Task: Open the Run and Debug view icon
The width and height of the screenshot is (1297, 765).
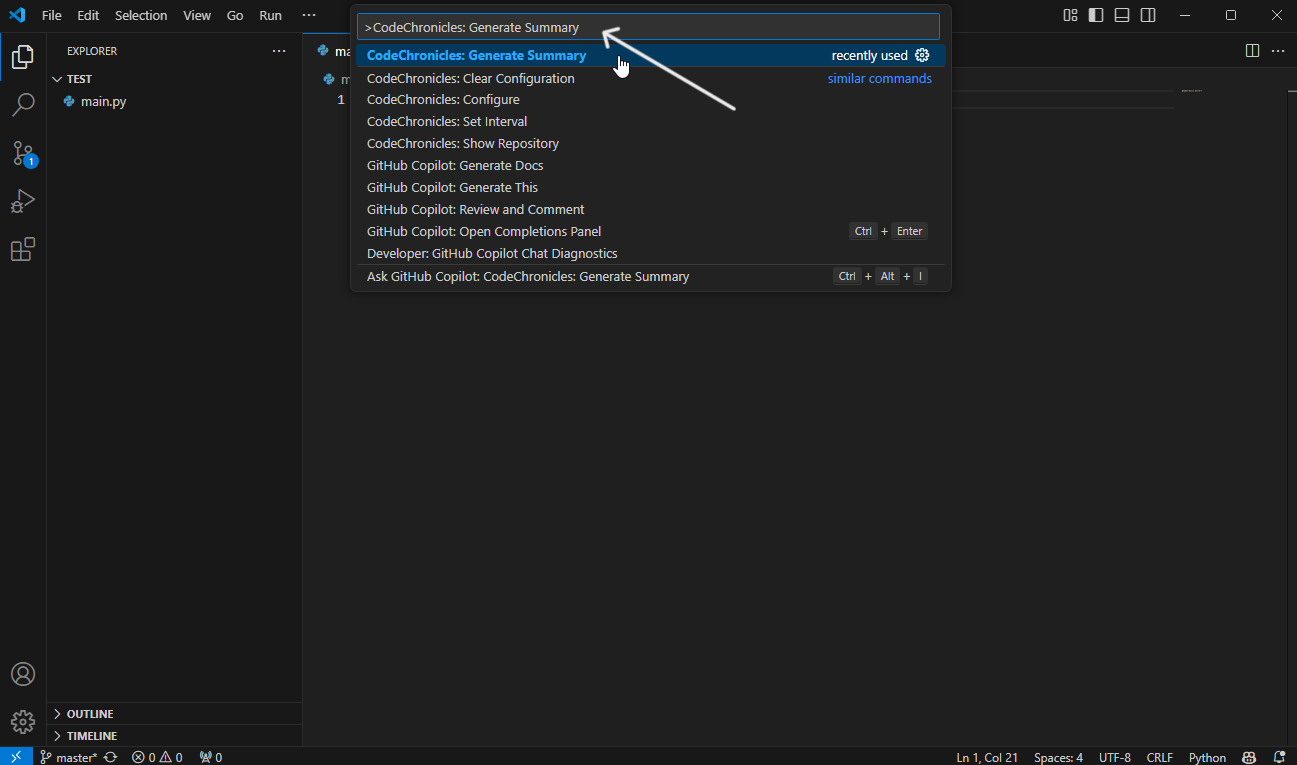Action: click(x=23, y=201)
